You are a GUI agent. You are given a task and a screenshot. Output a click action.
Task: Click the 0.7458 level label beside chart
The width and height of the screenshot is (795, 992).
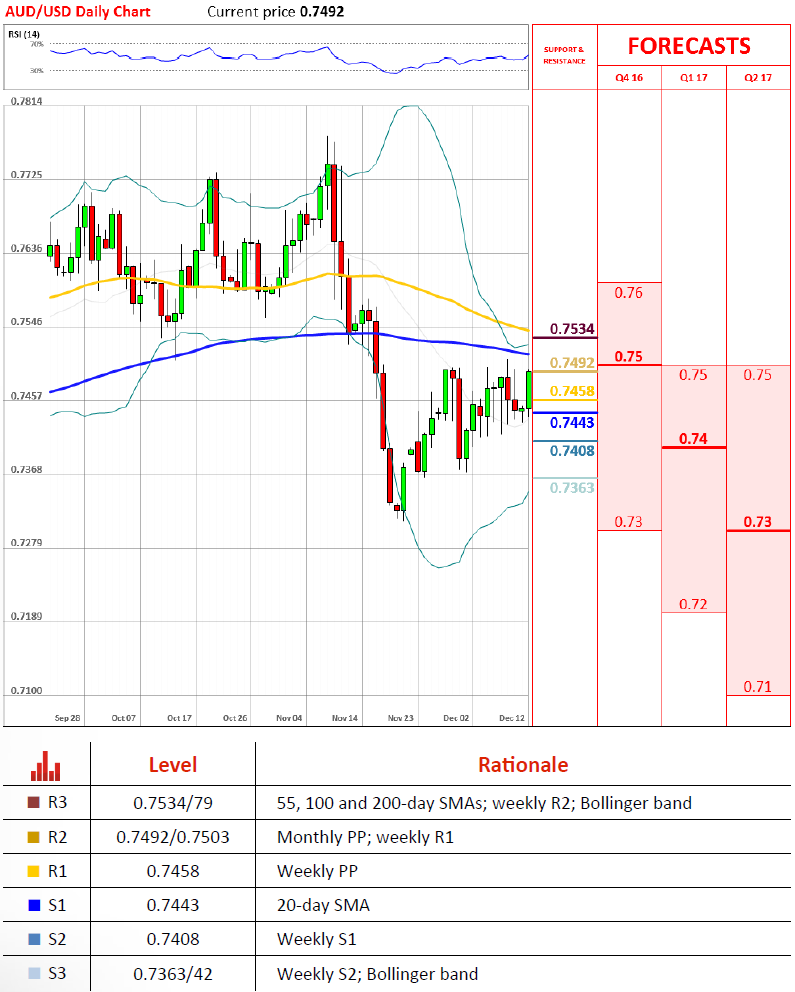(572, 391)
